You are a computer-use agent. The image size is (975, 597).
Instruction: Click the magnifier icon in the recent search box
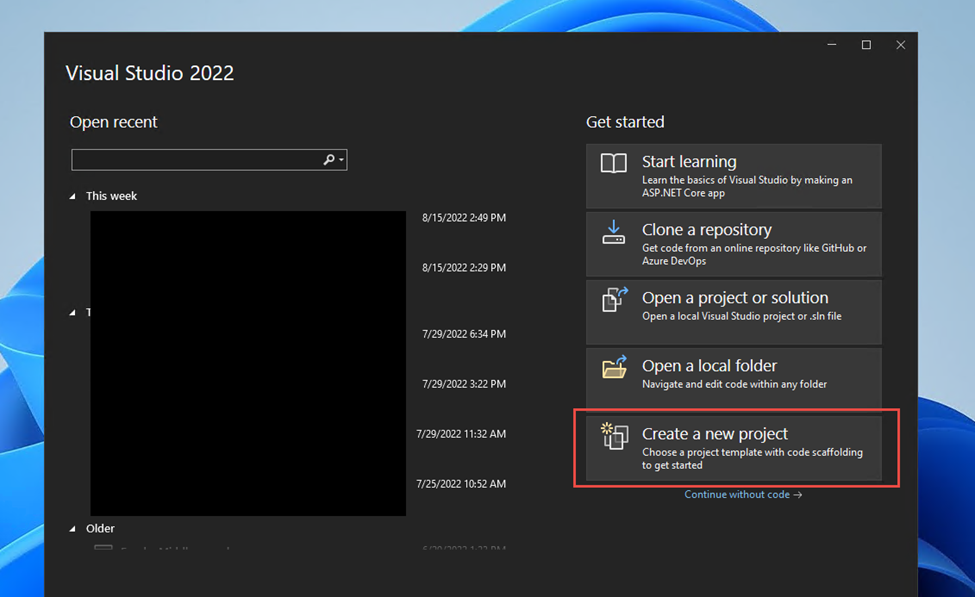[328, 160]
